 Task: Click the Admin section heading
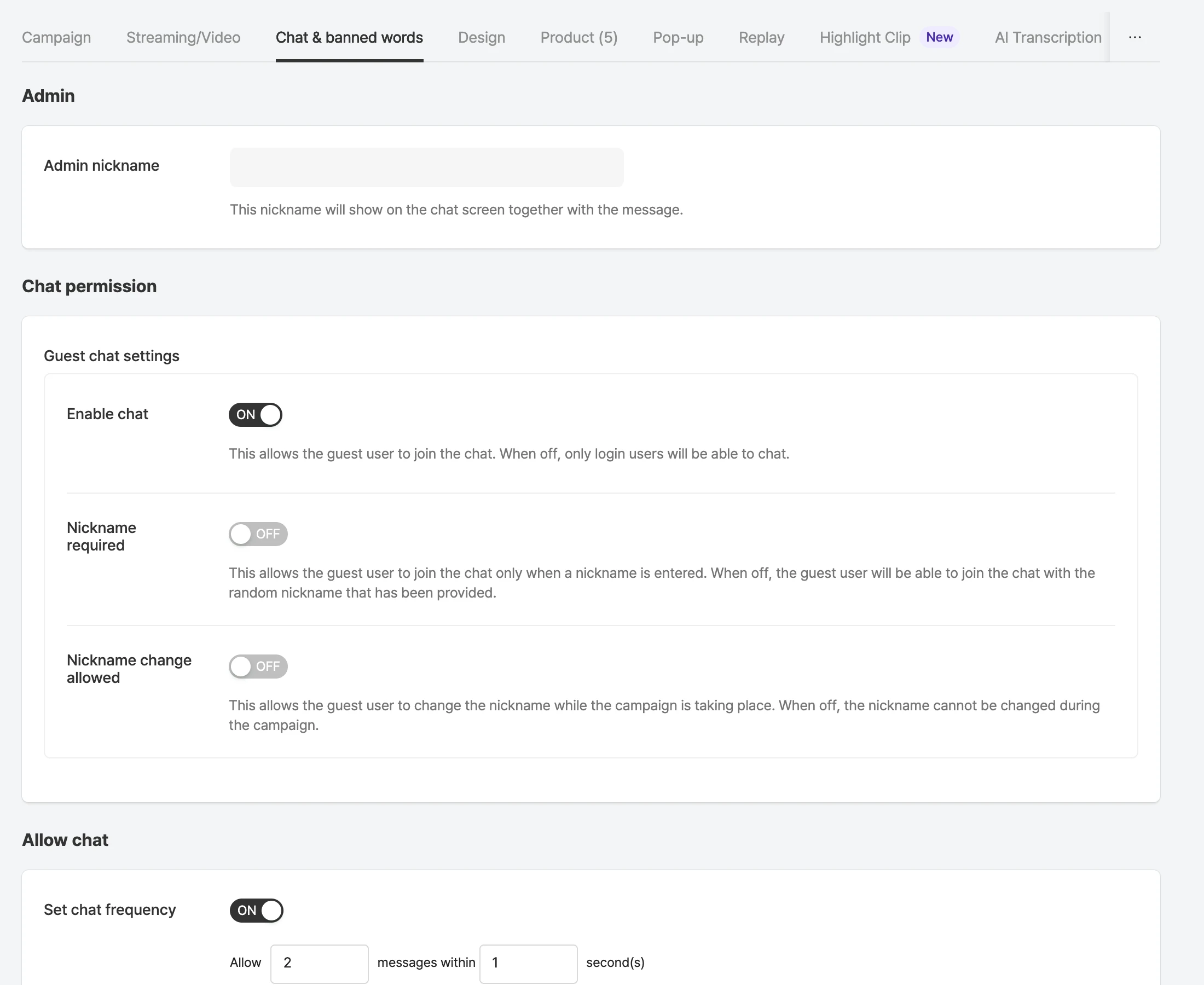tap(48, 95)
